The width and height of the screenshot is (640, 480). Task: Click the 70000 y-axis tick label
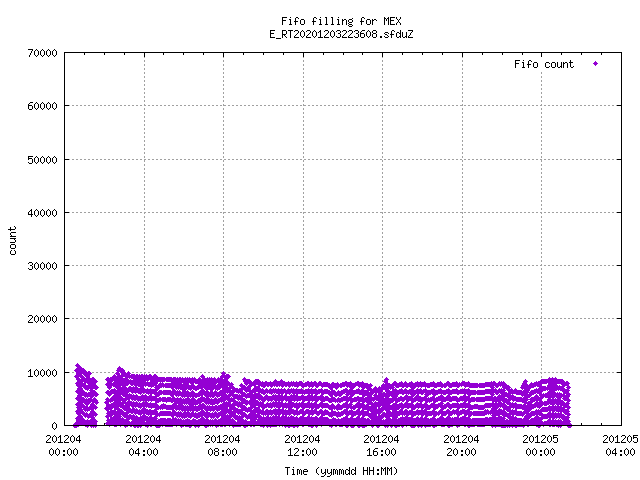pyautogui.click(x=42, y=53)
